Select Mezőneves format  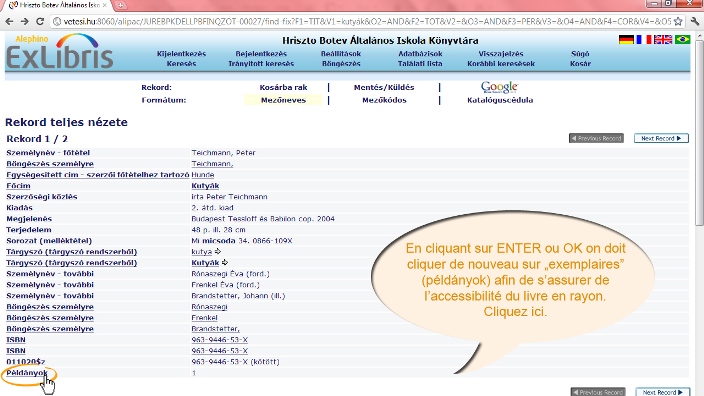283,100
